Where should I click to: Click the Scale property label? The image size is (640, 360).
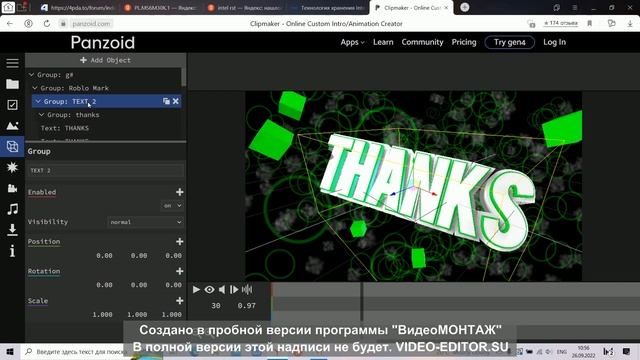[x=38, y=301]
